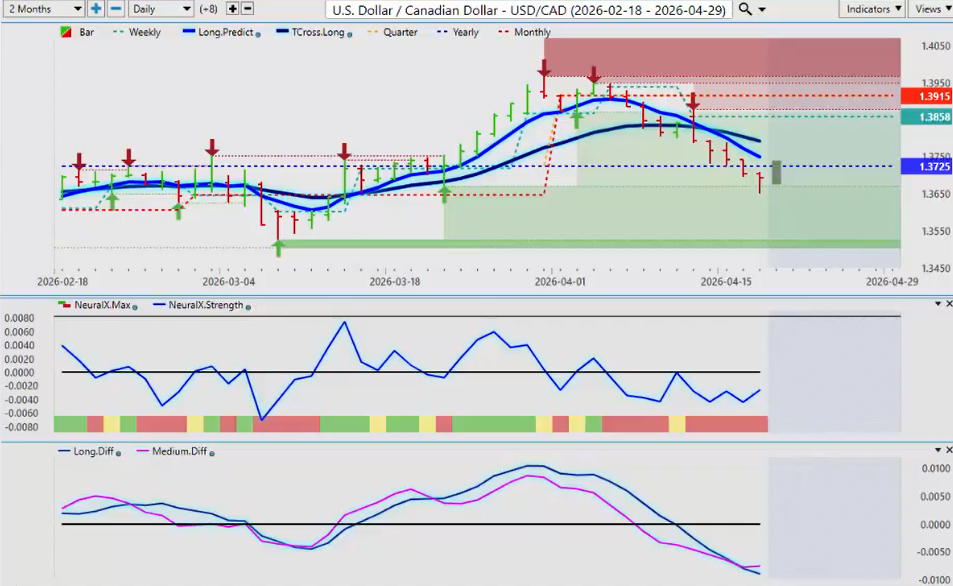
Task: Close the Long.Diff indicator panel
Action: [947, 451]
